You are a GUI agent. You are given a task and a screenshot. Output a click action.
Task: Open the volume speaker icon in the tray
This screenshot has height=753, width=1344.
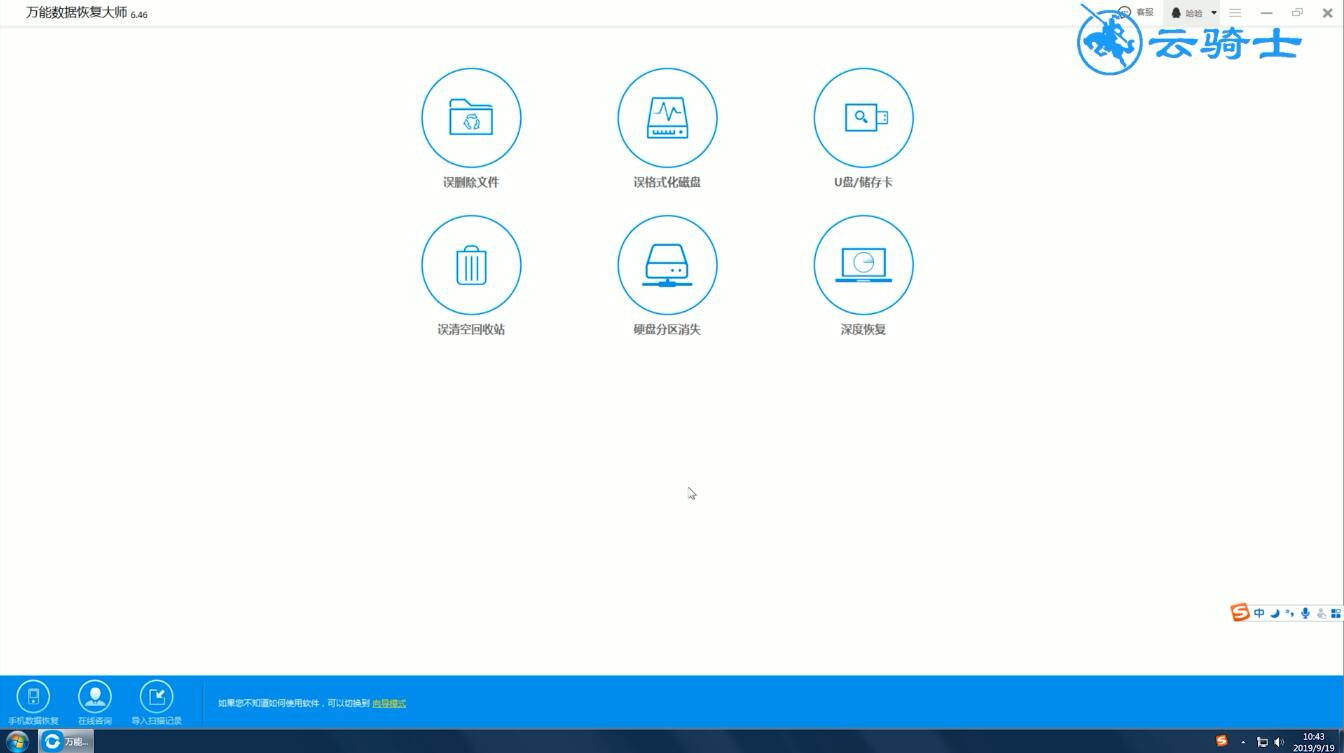(x=1279, y=742)
